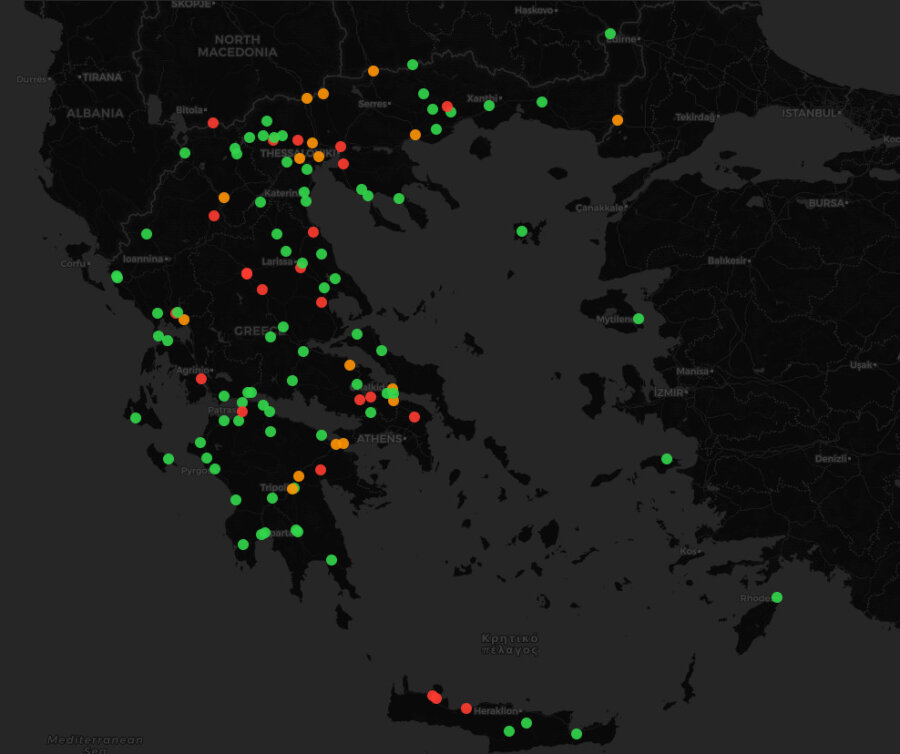Click the ATHENS city label
The image size is (900, 754).
point(379,439)
